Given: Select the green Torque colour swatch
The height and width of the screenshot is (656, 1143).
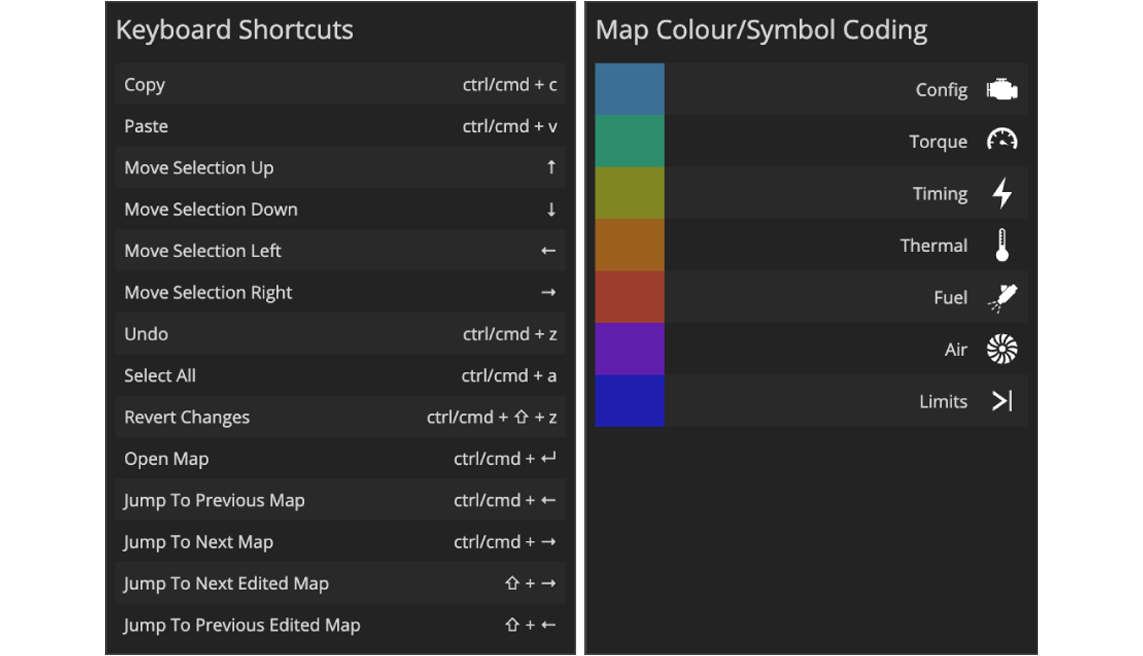Looking at the screenshot, I should point(630,141).
